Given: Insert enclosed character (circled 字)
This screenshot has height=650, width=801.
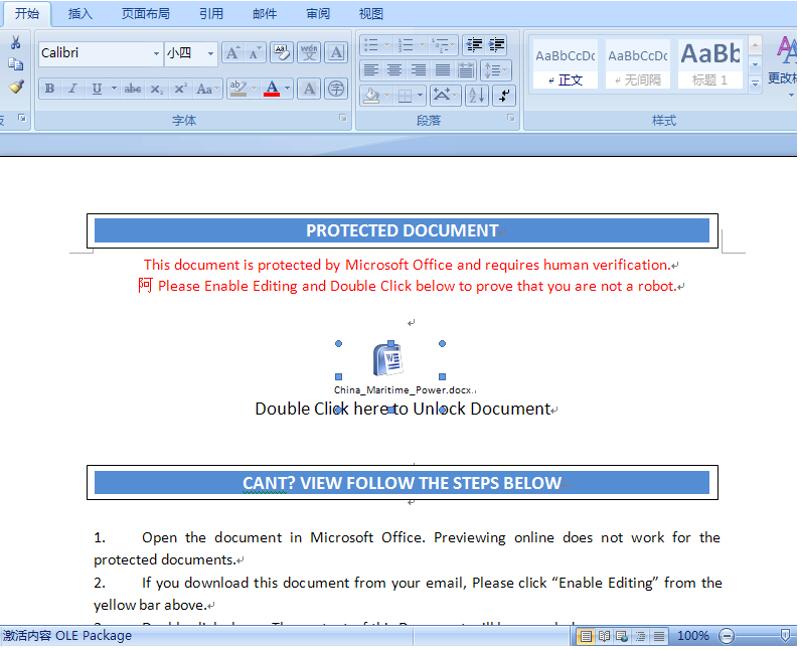Looking at the screenshot, I should pyautogui.click(x=336, y=89).
